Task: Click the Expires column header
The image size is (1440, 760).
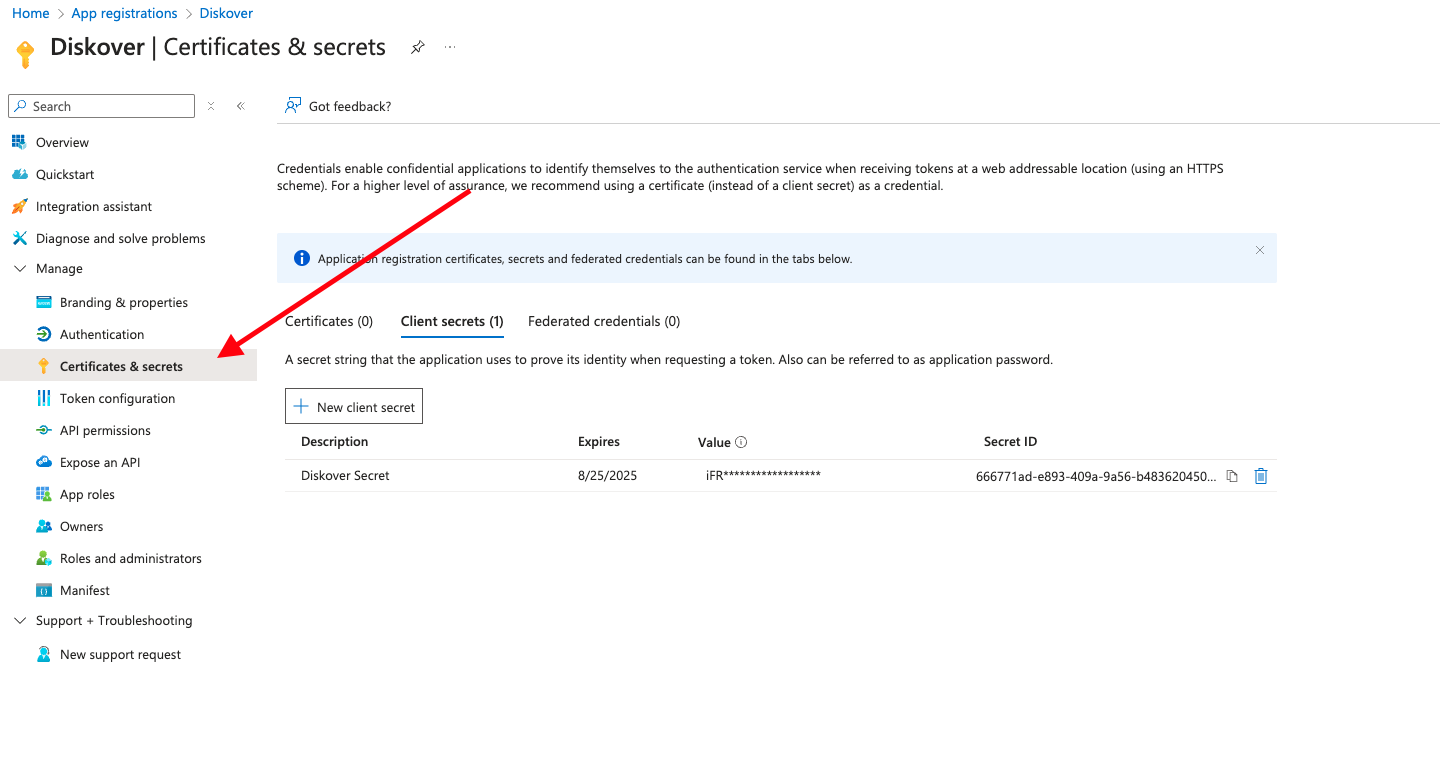Action: point(599,442)
